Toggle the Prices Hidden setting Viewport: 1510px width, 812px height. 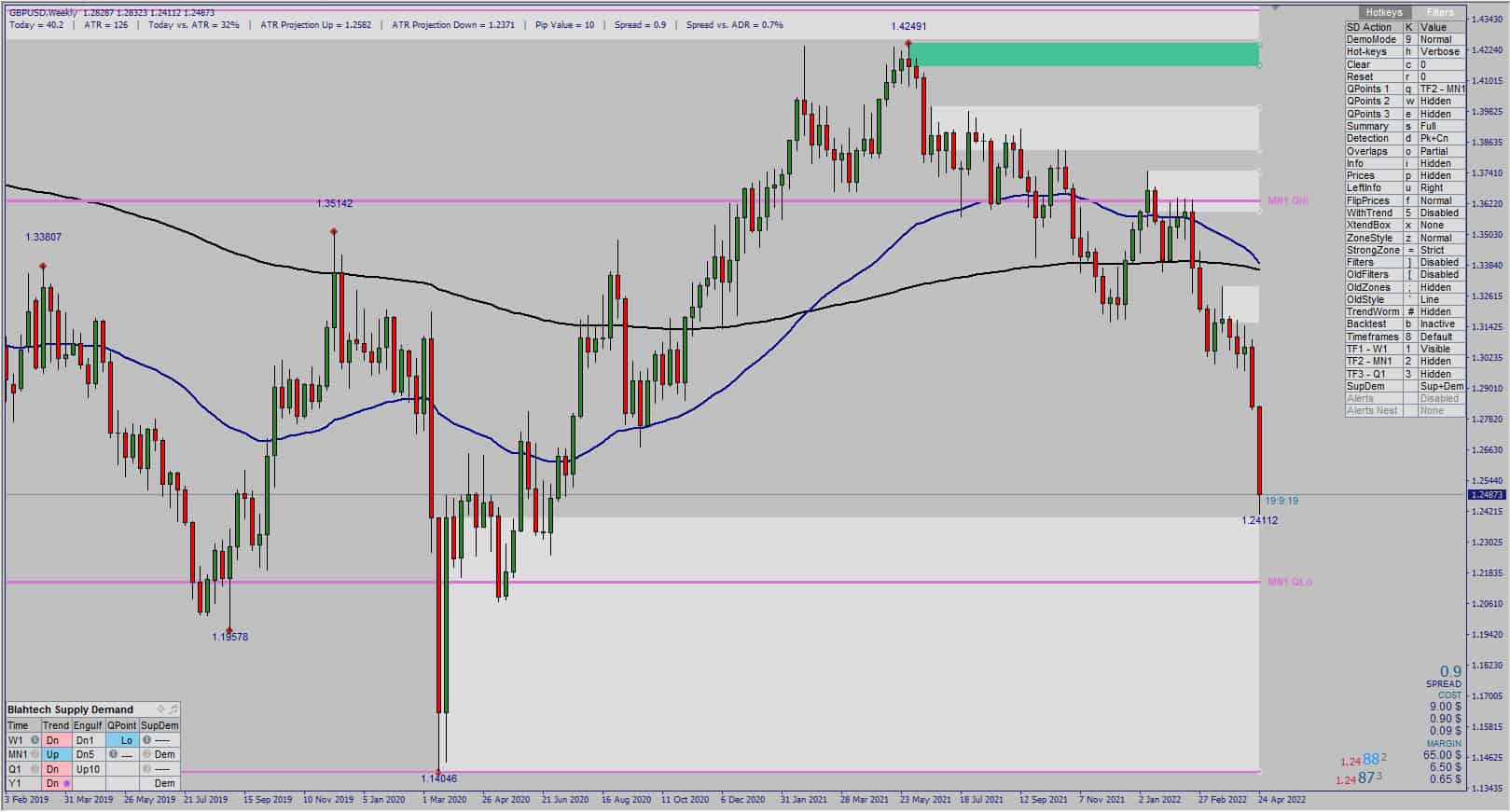click(x=1405, y=175)
